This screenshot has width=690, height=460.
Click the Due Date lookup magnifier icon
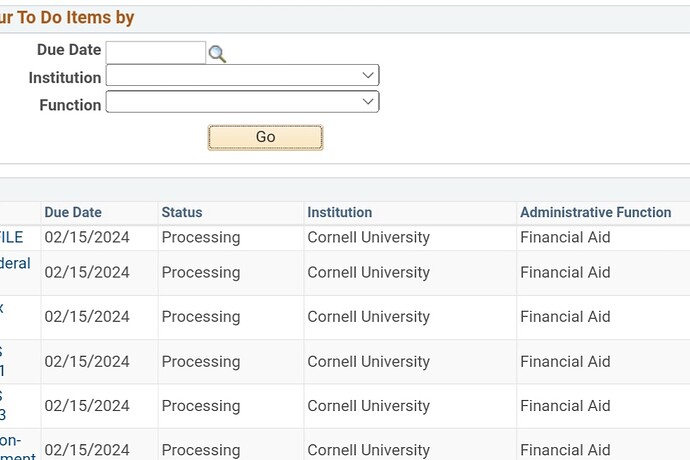pos(217,54)
